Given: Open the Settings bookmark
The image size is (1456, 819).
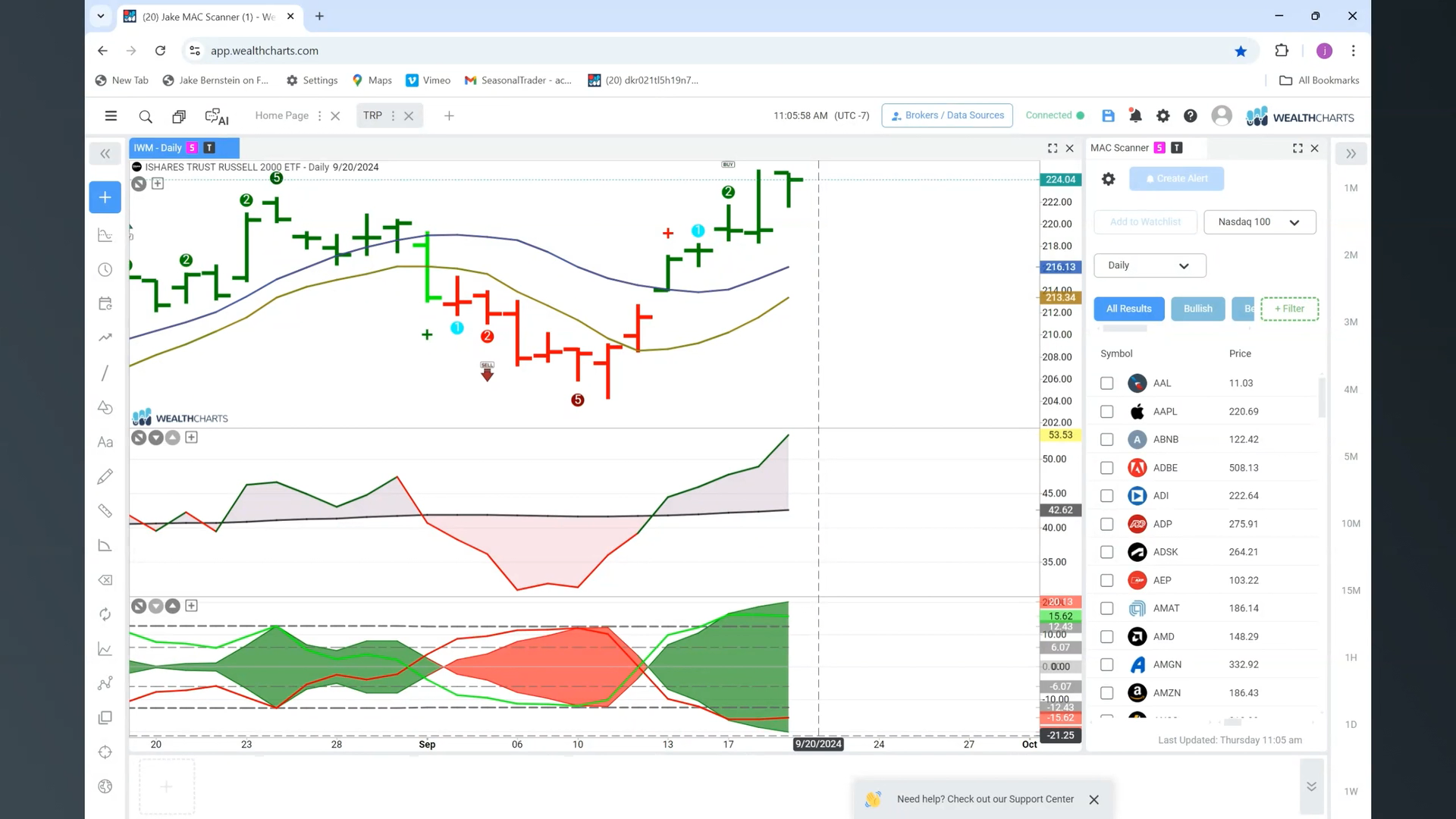Looking at the screenshot, I should (x=312, y=80).
